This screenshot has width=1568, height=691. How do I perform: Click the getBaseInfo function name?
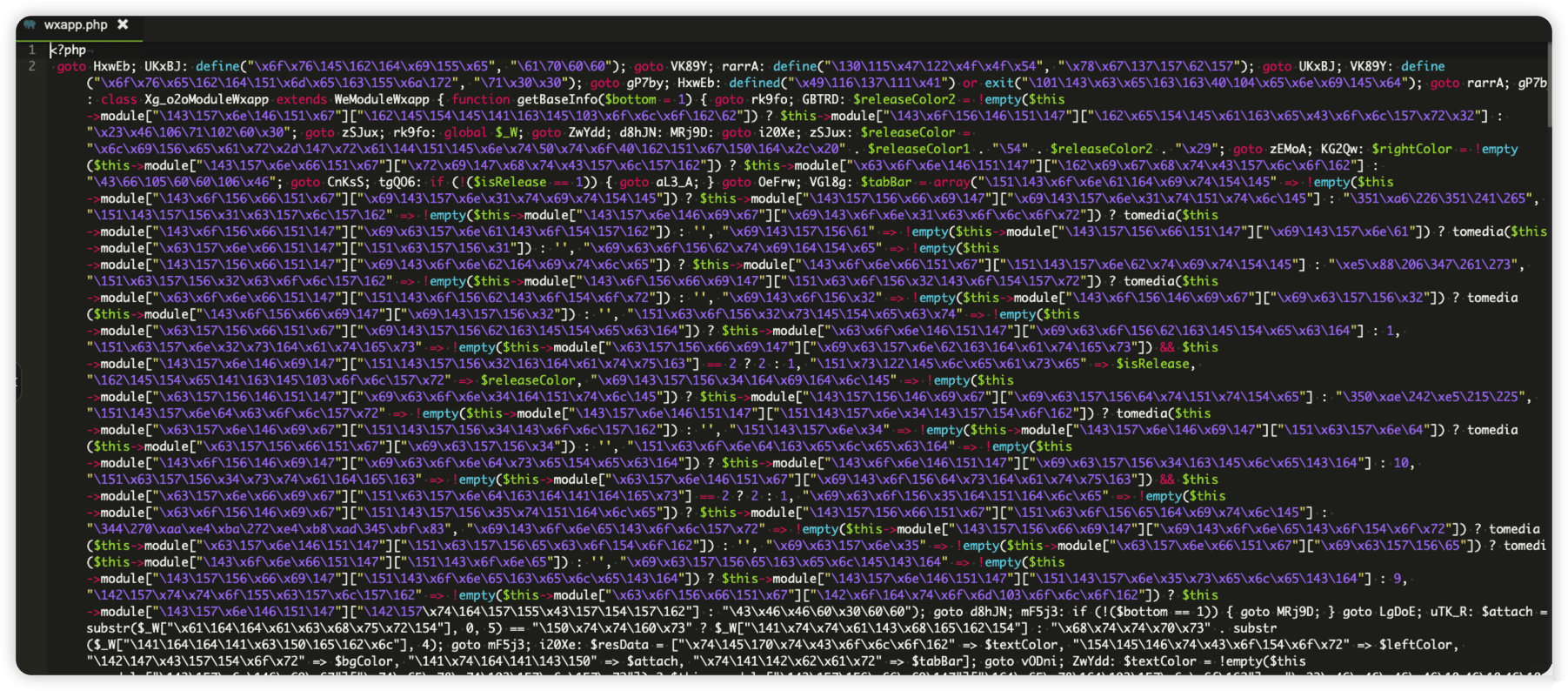click(557, 100)
